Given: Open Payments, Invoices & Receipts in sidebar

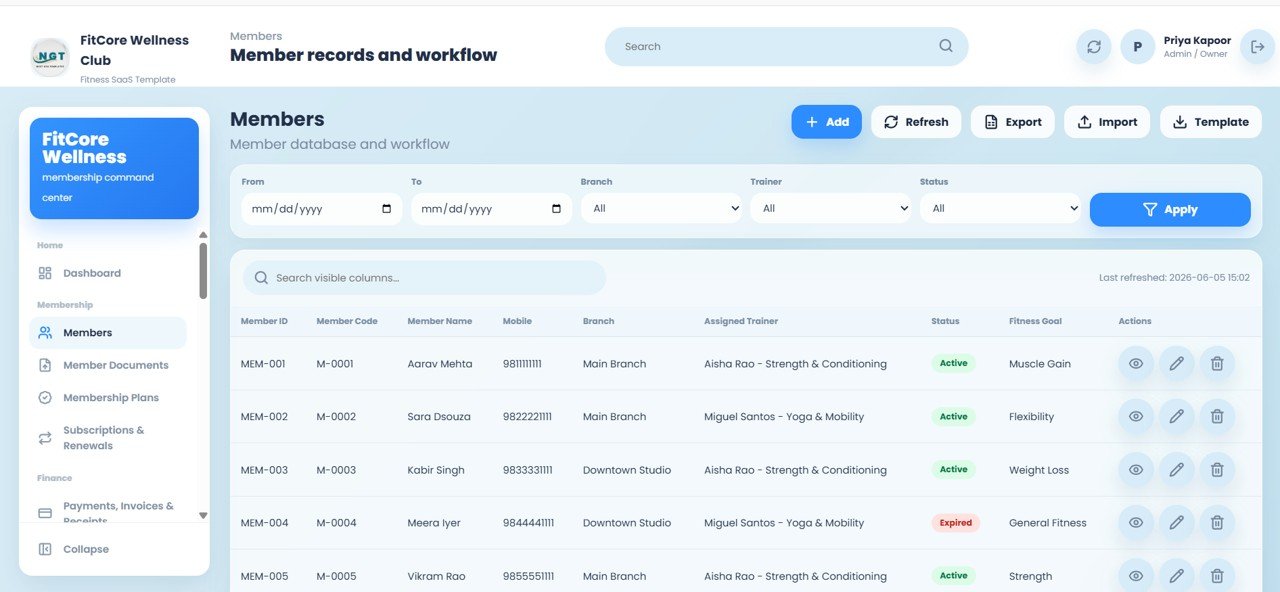Looking at the screenshot, I should [108, 512].
